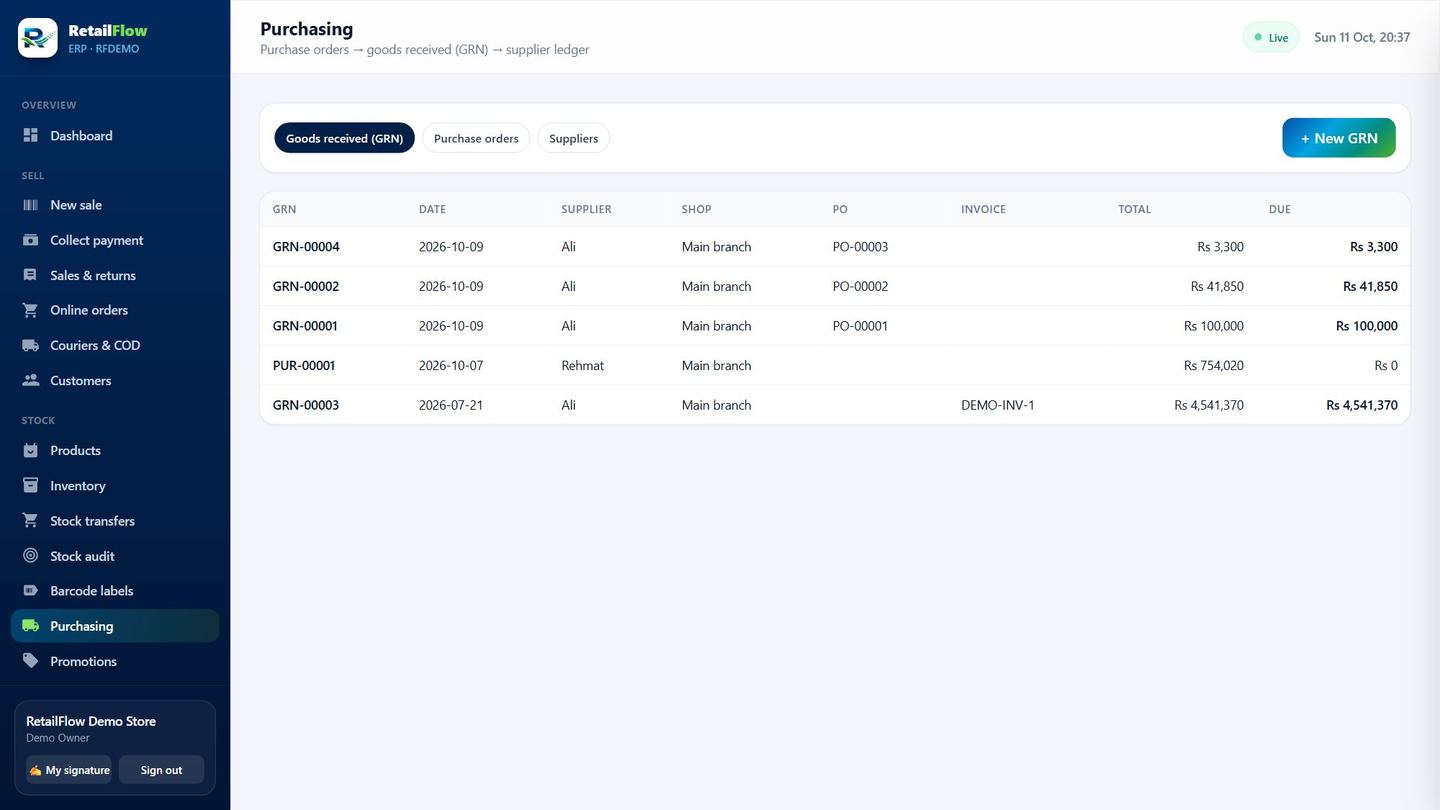Click the Stock audit target icon

31,556
